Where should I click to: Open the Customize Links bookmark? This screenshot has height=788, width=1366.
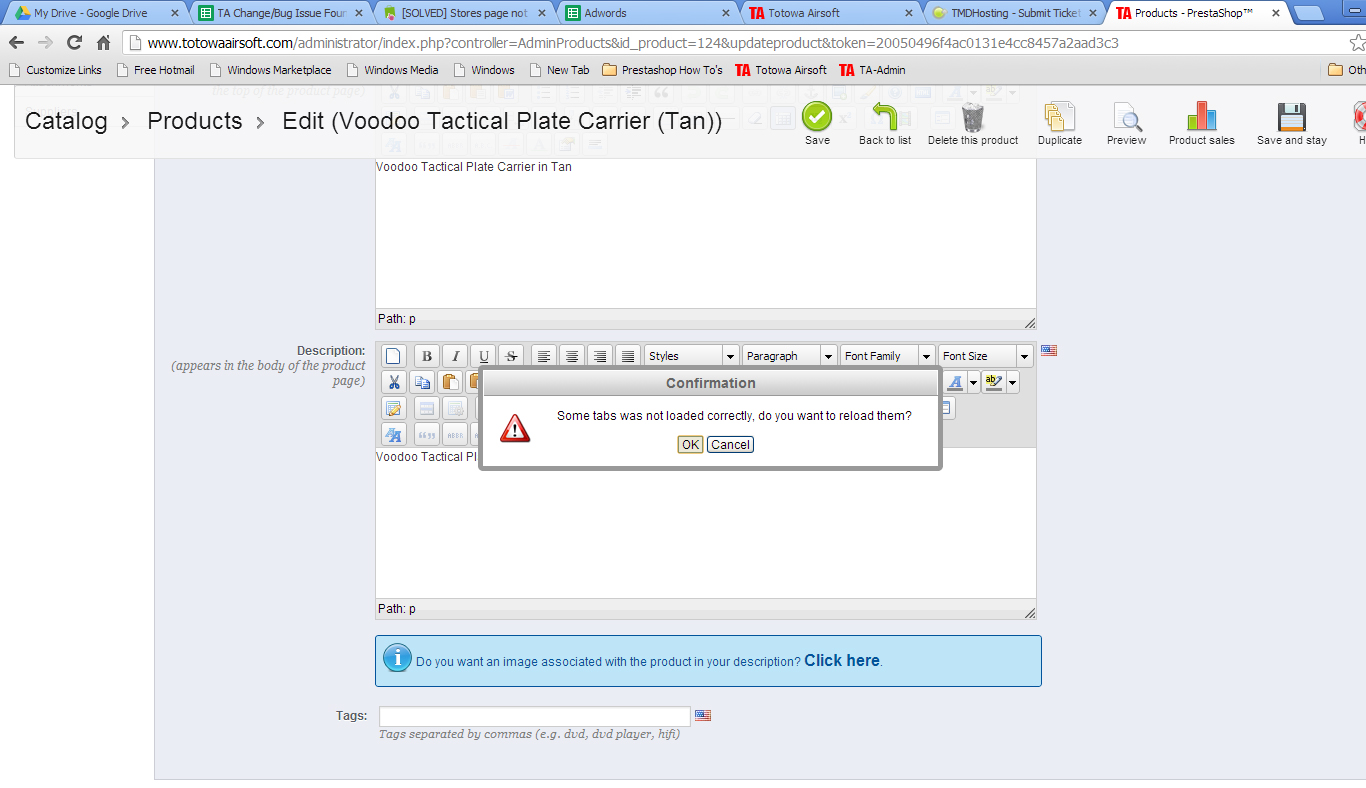(x=55, y=70)
